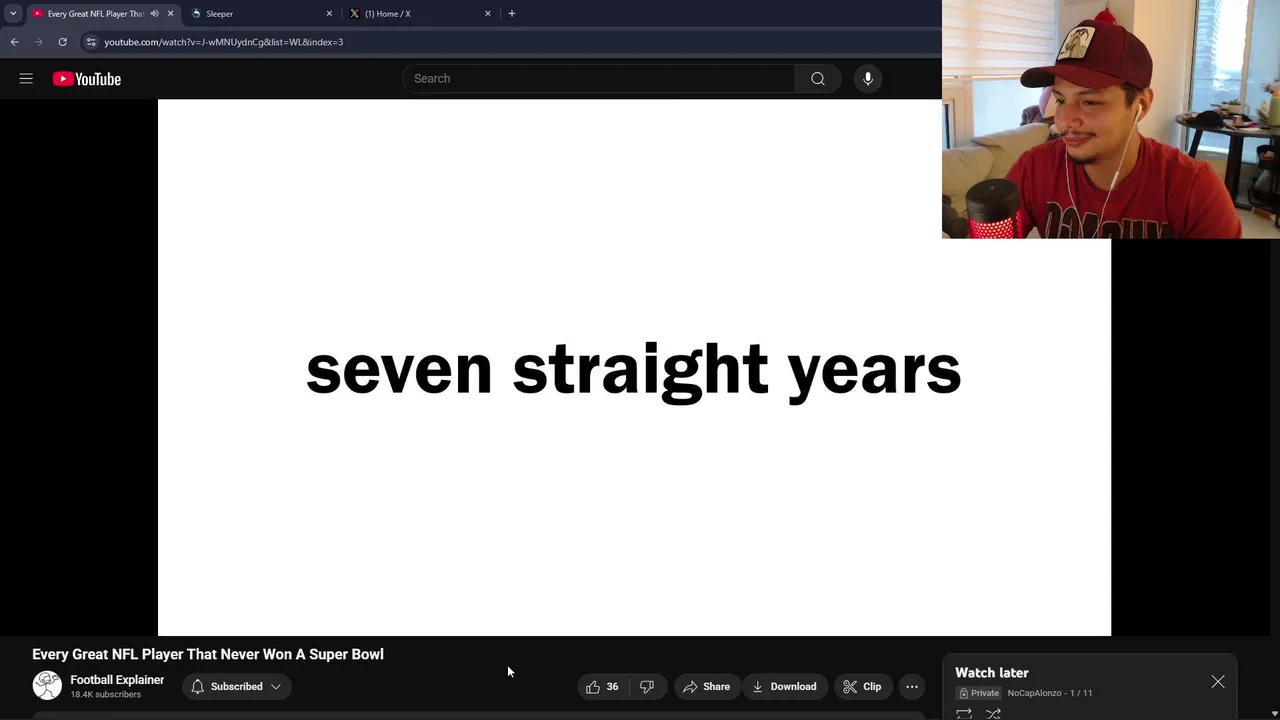Download the video
1280x720 pixels.
784,687
